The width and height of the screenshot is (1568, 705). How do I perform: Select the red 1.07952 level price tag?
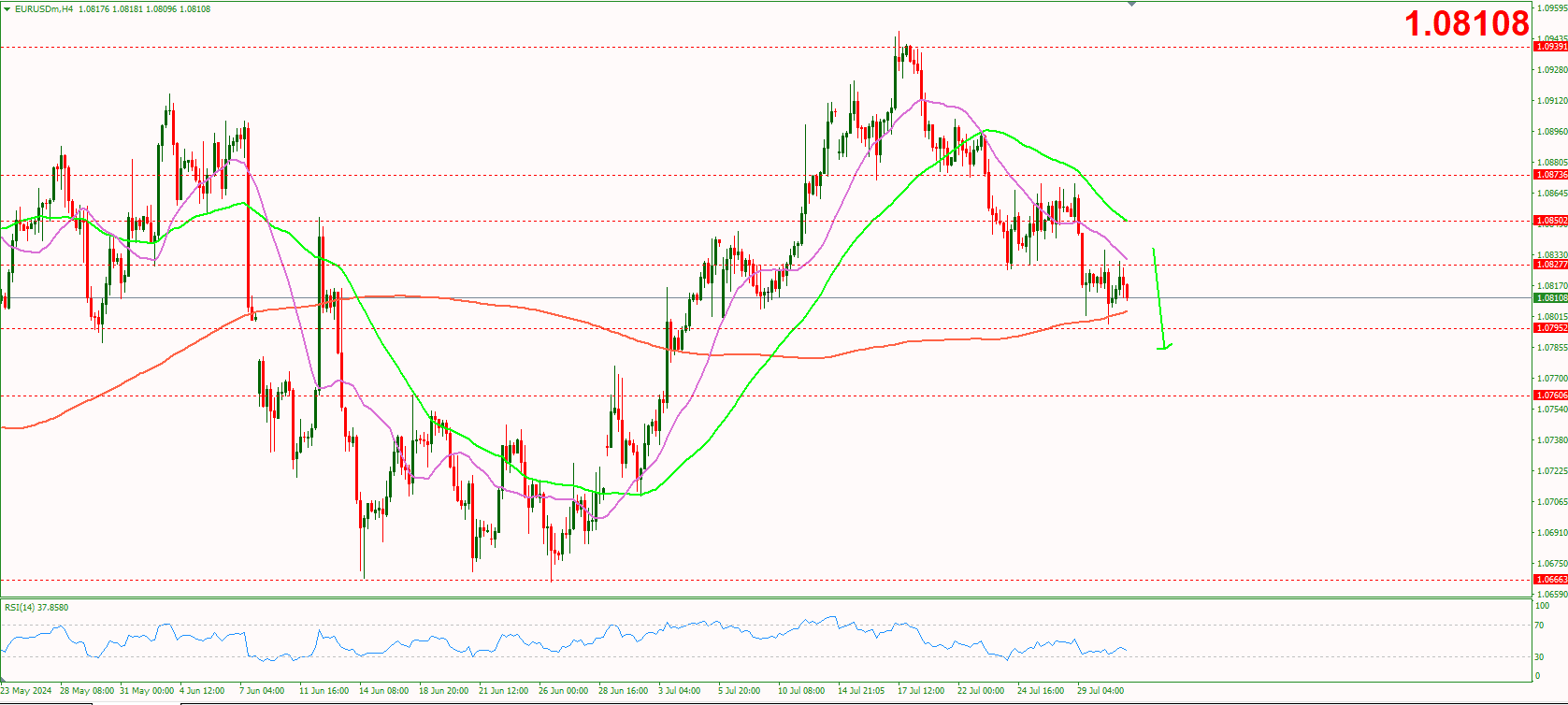pos(1551,328)
